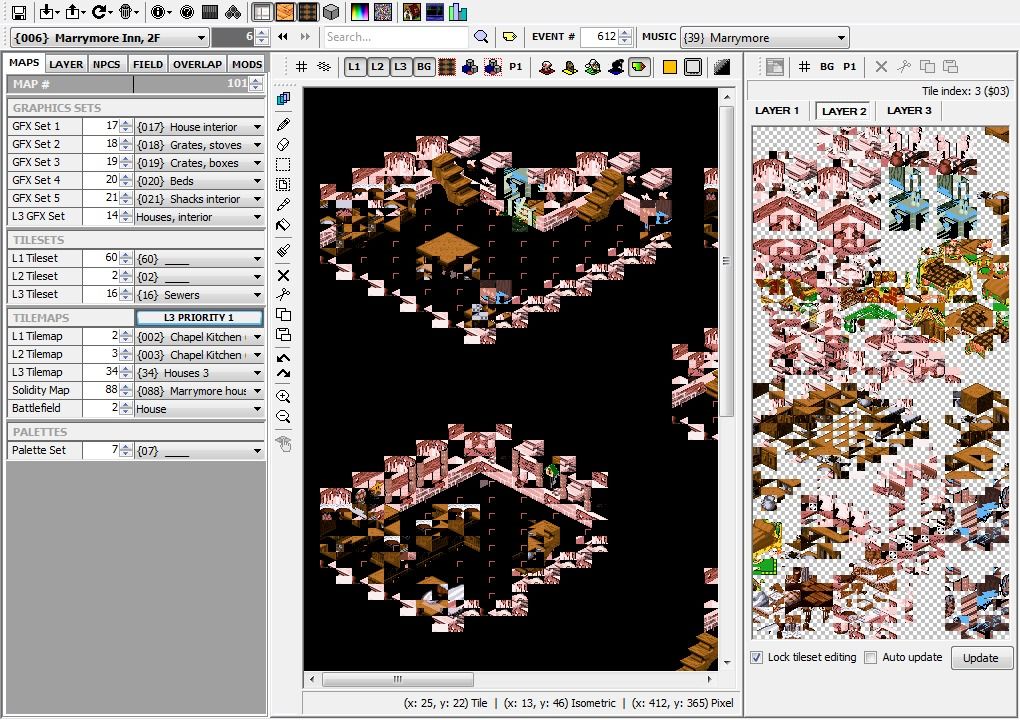Image resolution: width=1020 pixels, height=720 pixels.
Task: Click the Save icon in main toolbar
Action: click(19, 12)
